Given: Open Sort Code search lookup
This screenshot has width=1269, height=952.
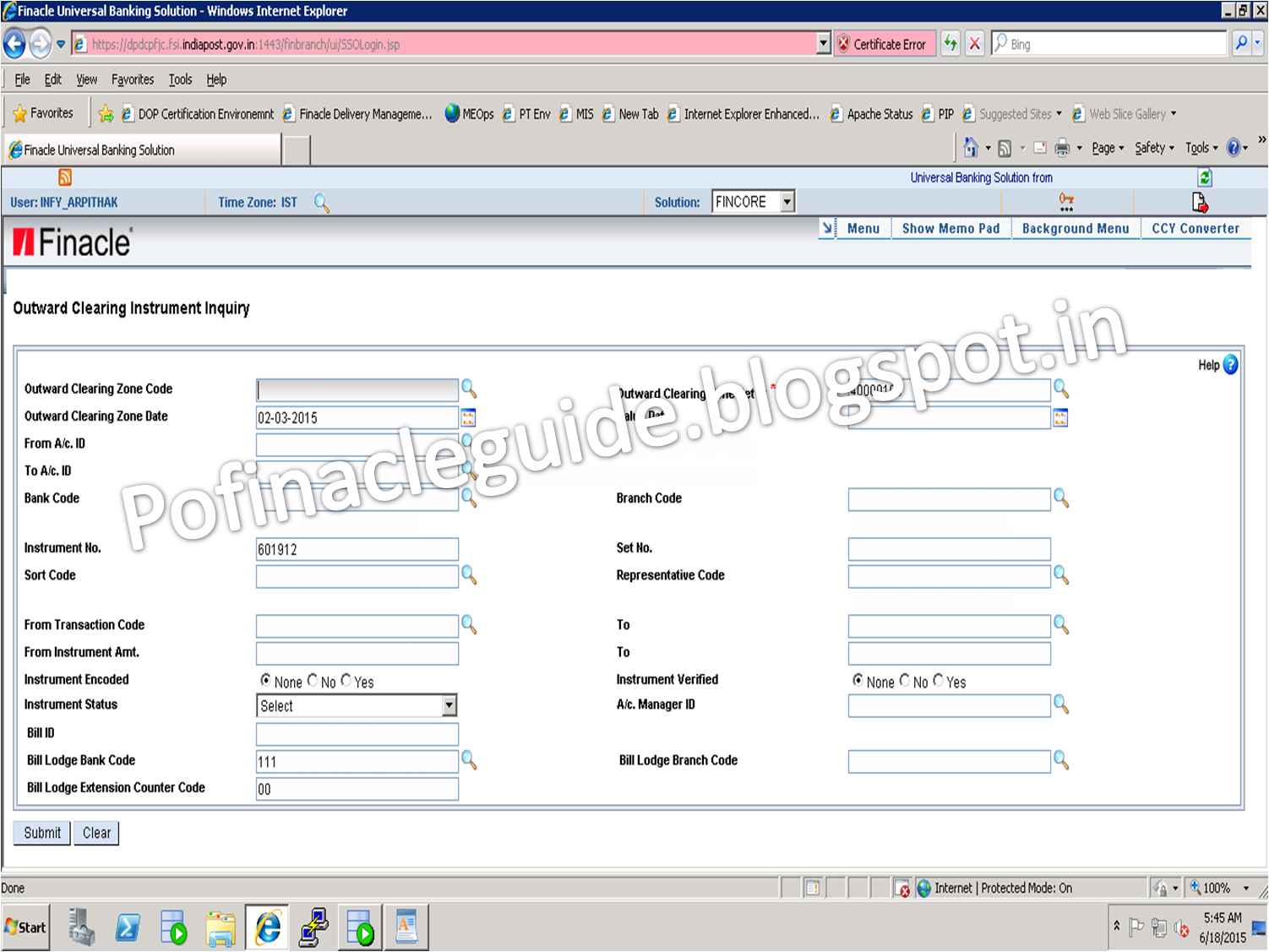Looking at the screenshot, I should coord(469,575).
